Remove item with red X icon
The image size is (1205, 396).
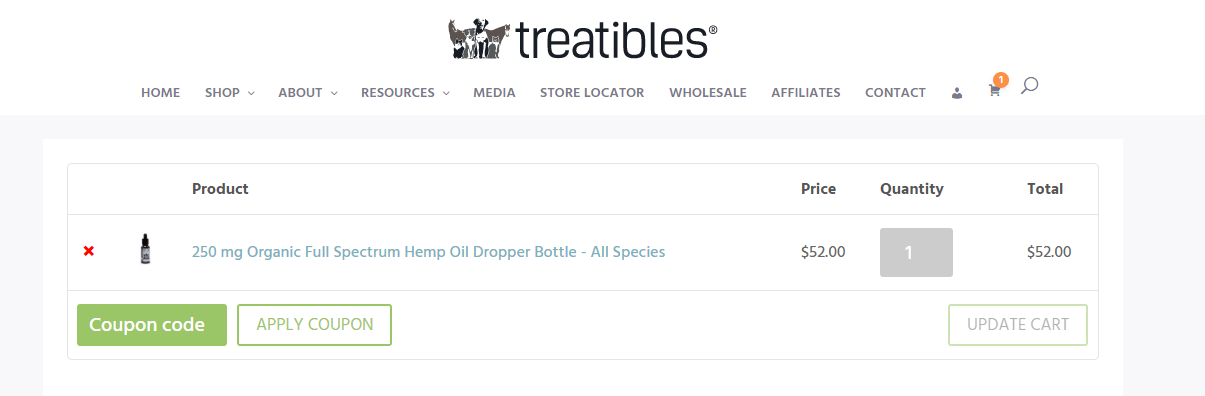click(89, 251)
